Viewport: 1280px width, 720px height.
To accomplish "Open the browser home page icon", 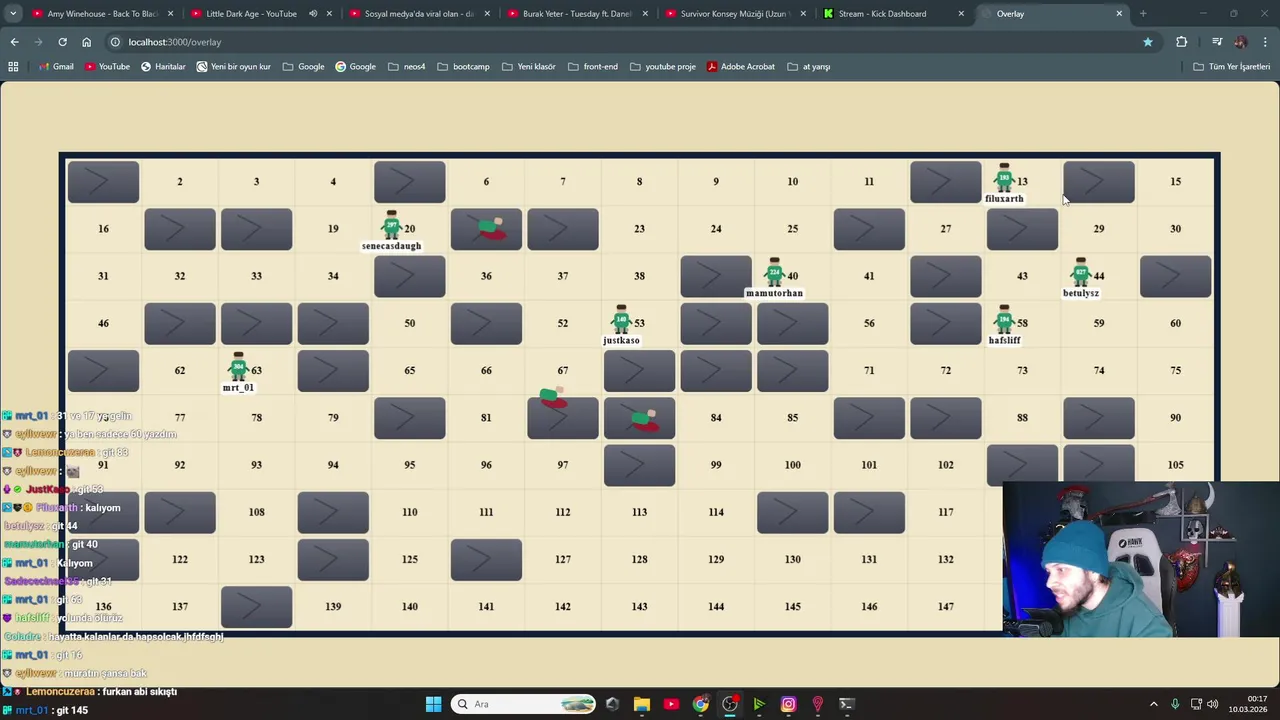I will 86,42.
